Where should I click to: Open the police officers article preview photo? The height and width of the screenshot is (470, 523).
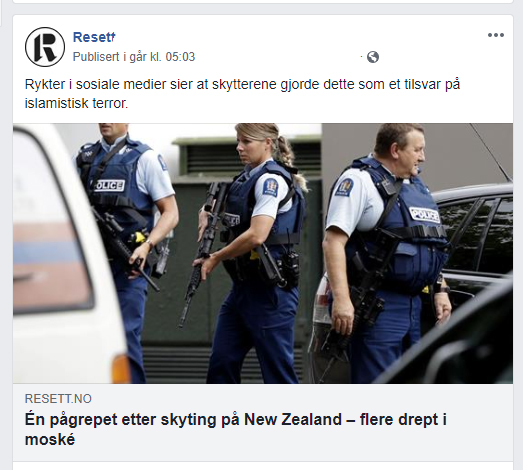263,253
